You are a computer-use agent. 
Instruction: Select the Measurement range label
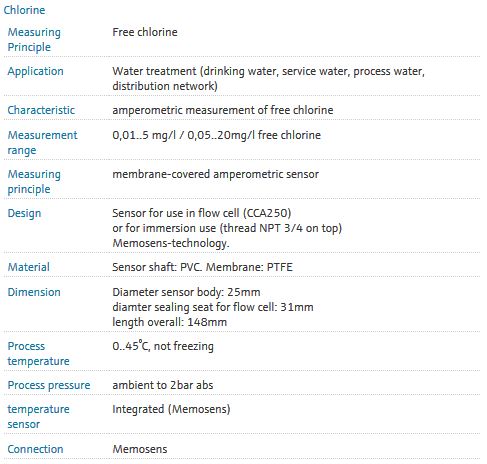tap(42, 143)
